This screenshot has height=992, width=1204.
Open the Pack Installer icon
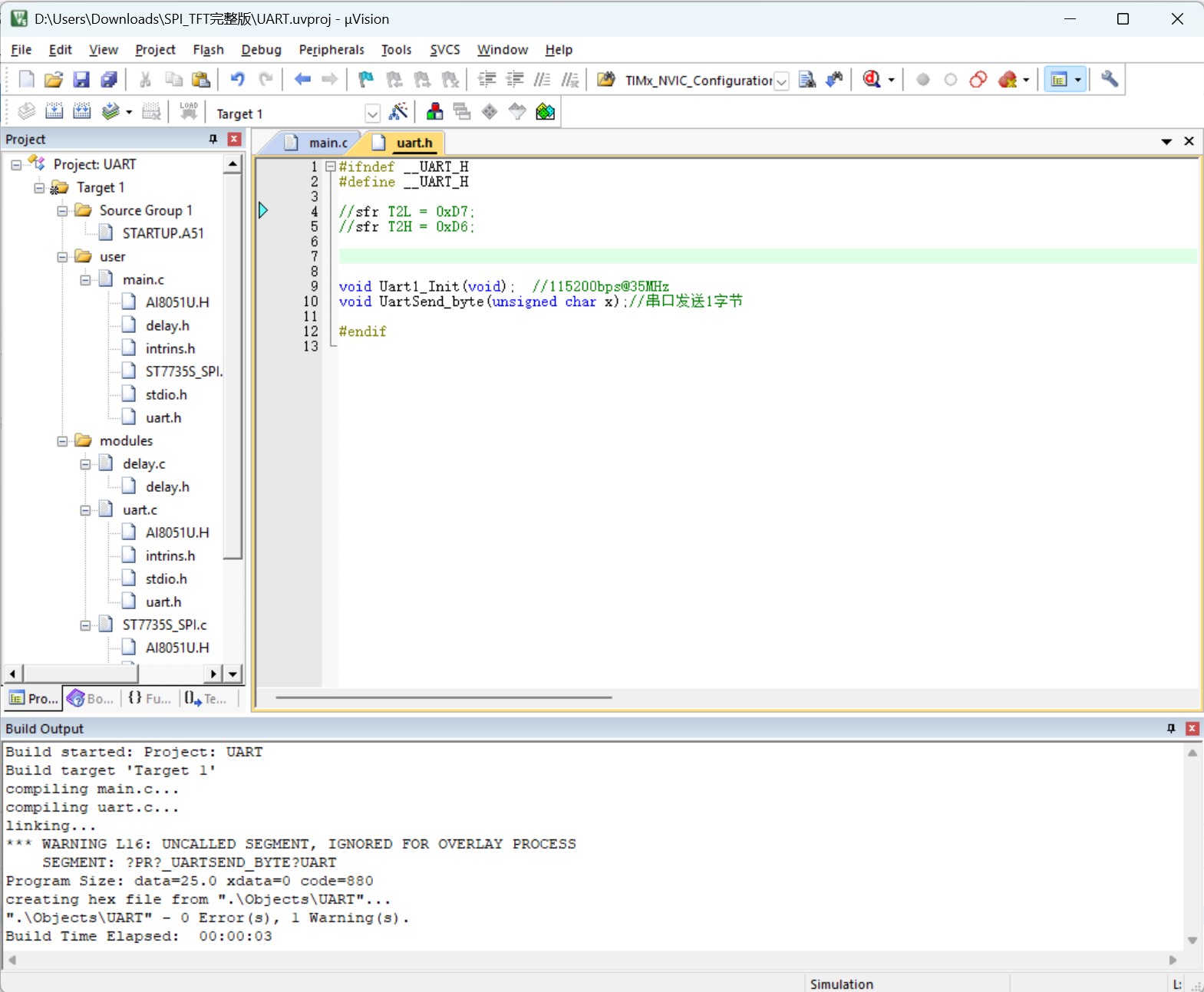pyautogui.click(x=545, y=112)
